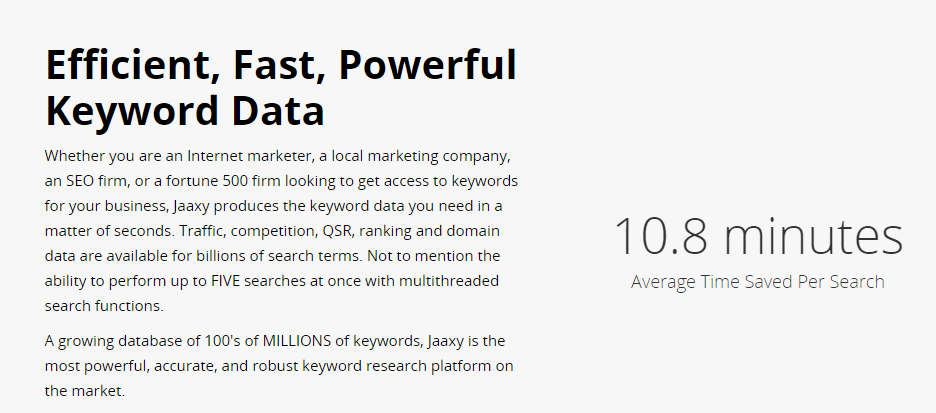Click the text 'search functions.'
936x413 pixels.
tap(104, 306)
